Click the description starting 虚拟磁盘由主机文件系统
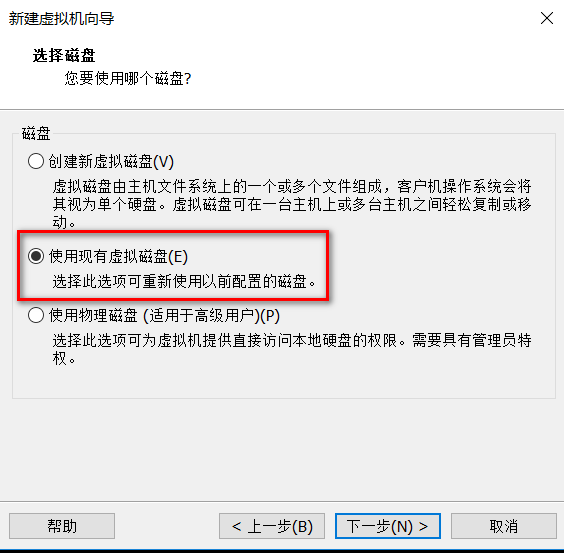Image resolution: width=564 pixels, height=553 pixels. click(x=292, y=204)
